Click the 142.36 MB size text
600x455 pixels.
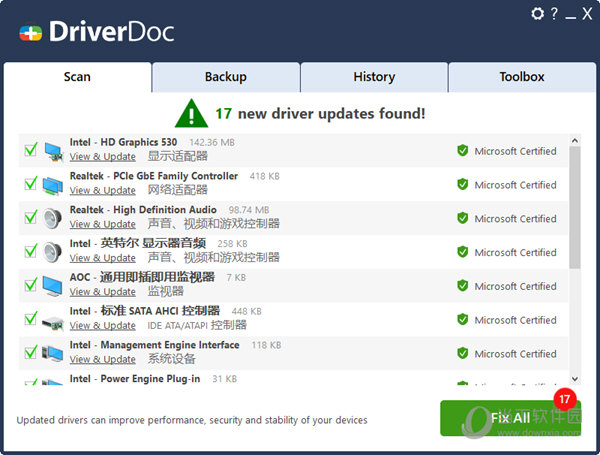tap(212, 142)
